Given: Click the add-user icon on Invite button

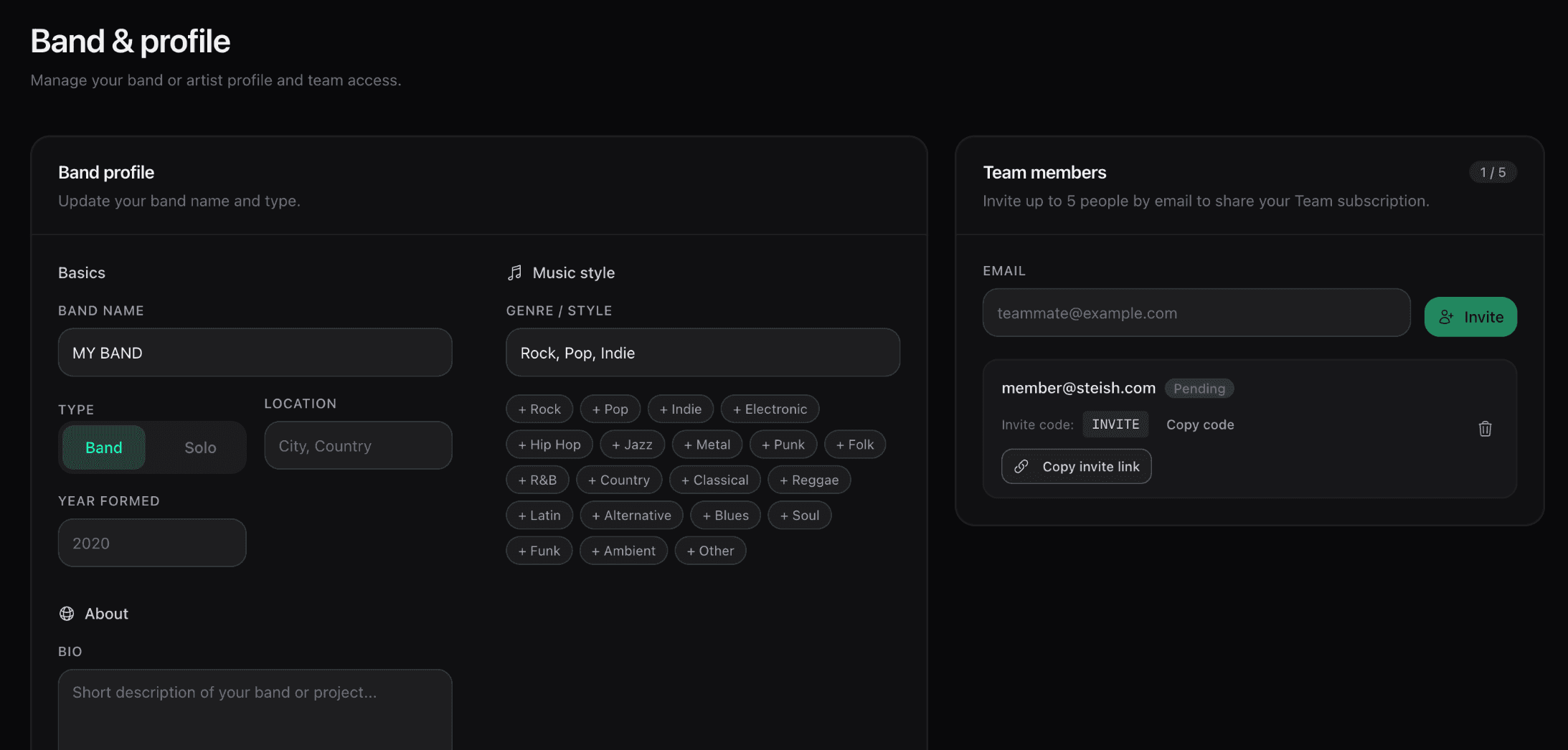Looking at the screenshot, I should pyautogui.click(x=1446, y=317).
